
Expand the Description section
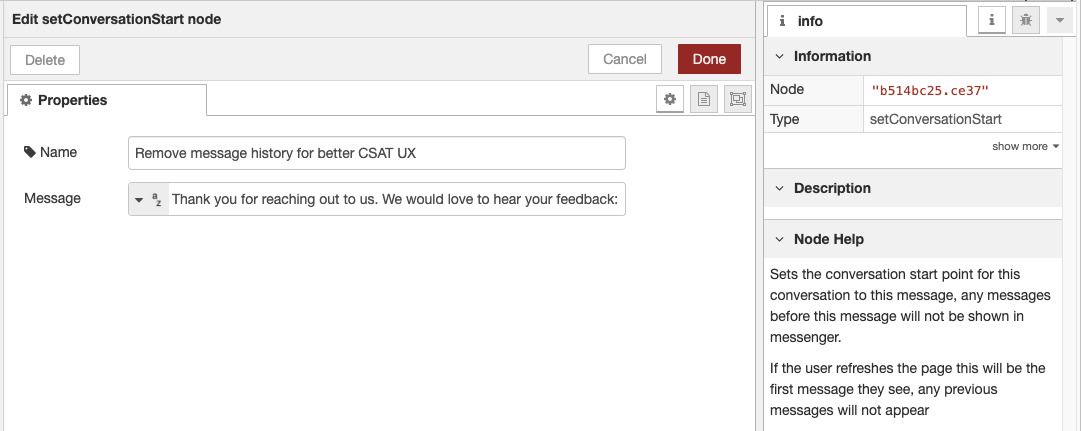[779, 188]
